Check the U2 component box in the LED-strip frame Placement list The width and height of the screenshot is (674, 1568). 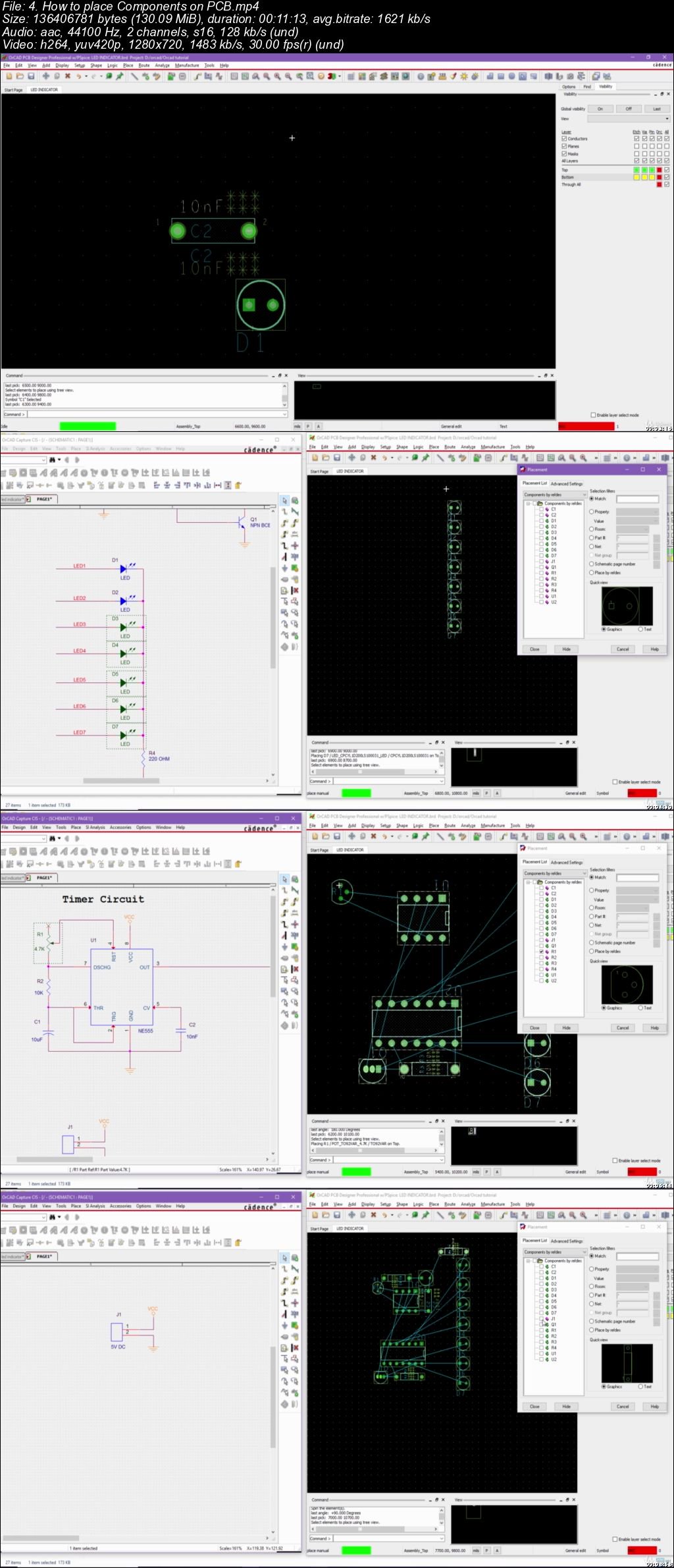[542, 603]
